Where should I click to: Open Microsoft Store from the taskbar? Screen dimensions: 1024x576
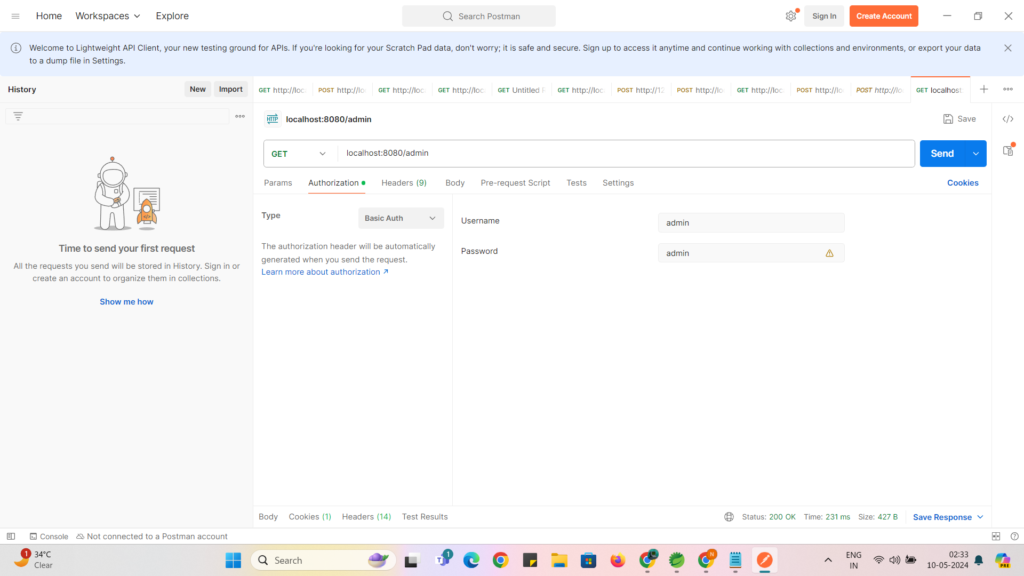coord(588,560)
